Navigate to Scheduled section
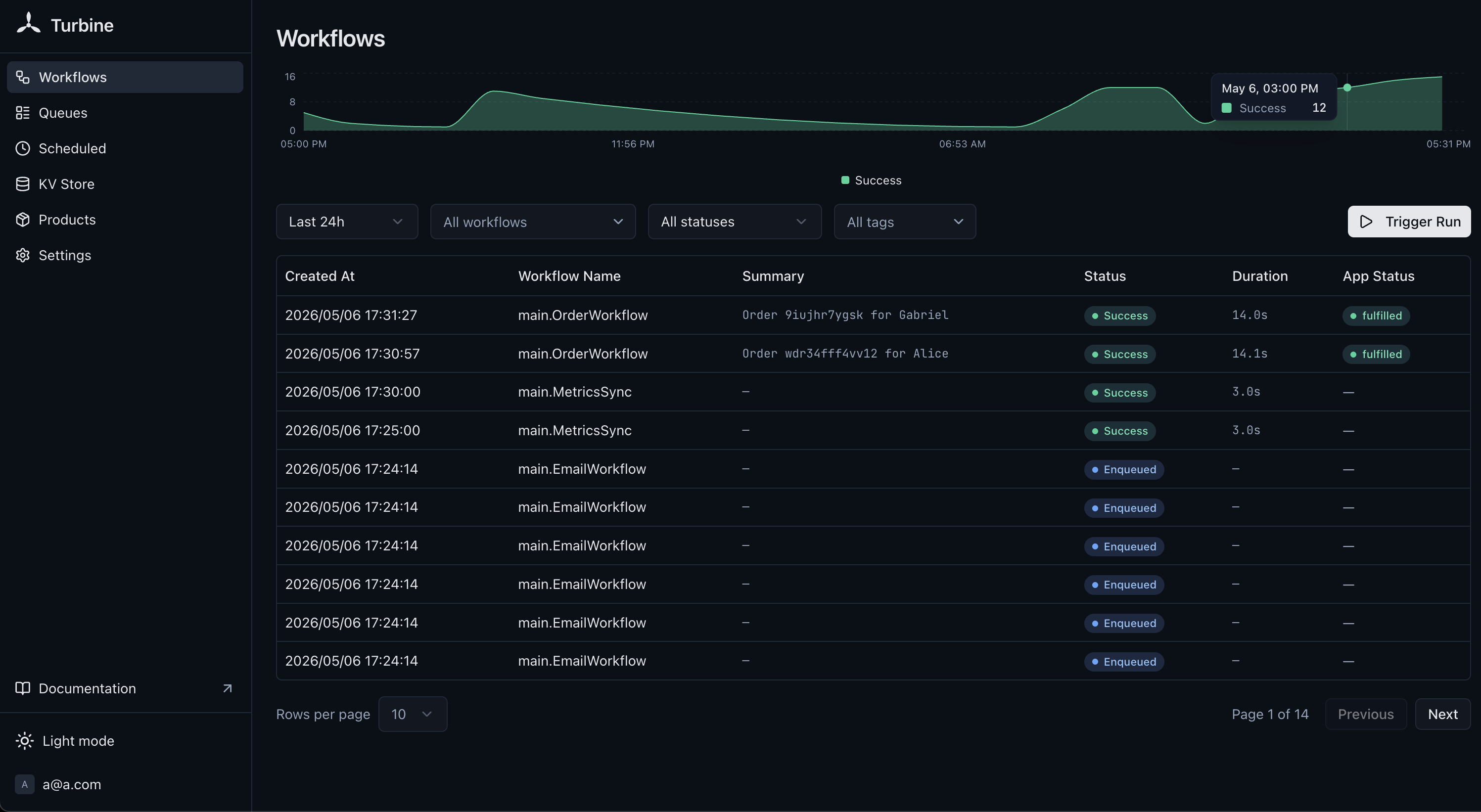This screenshot has width=1481, height=812. click(125, 148)
